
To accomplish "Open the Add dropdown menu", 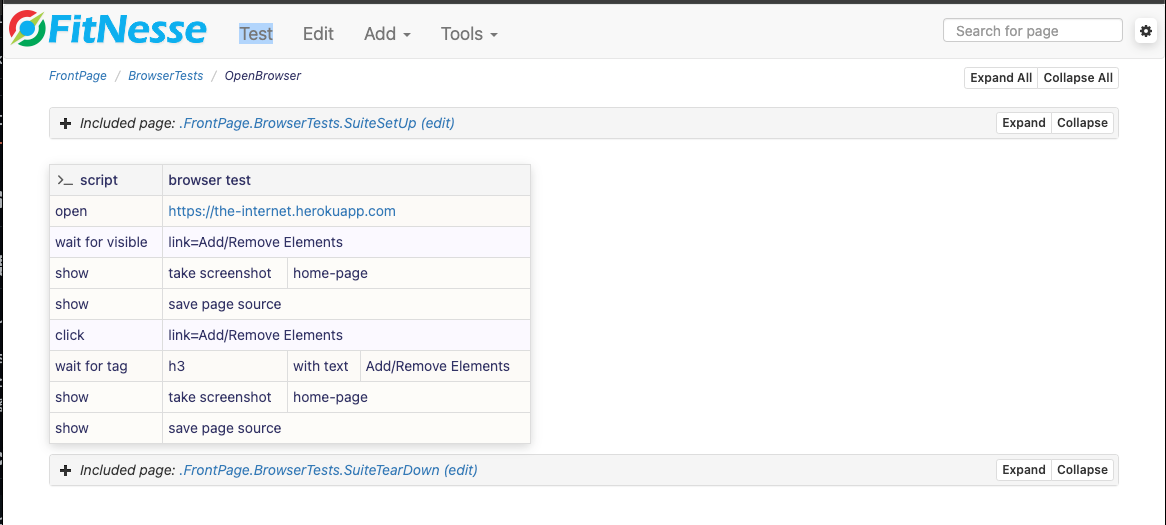I will (387, 34).
